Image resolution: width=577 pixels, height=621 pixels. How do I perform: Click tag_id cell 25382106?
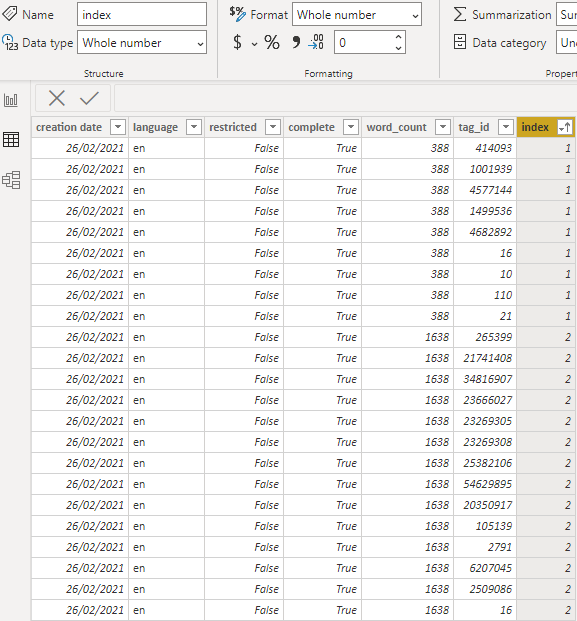(x=485, y=463)
